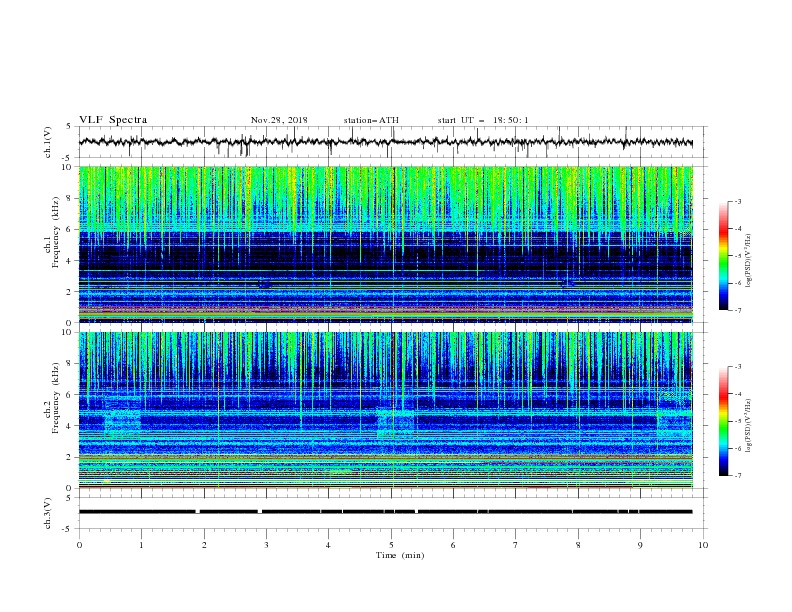This screenshot has height=612, width=792.
Task: Click time axis tick label "10"
Action: click(x=703, y=545)
